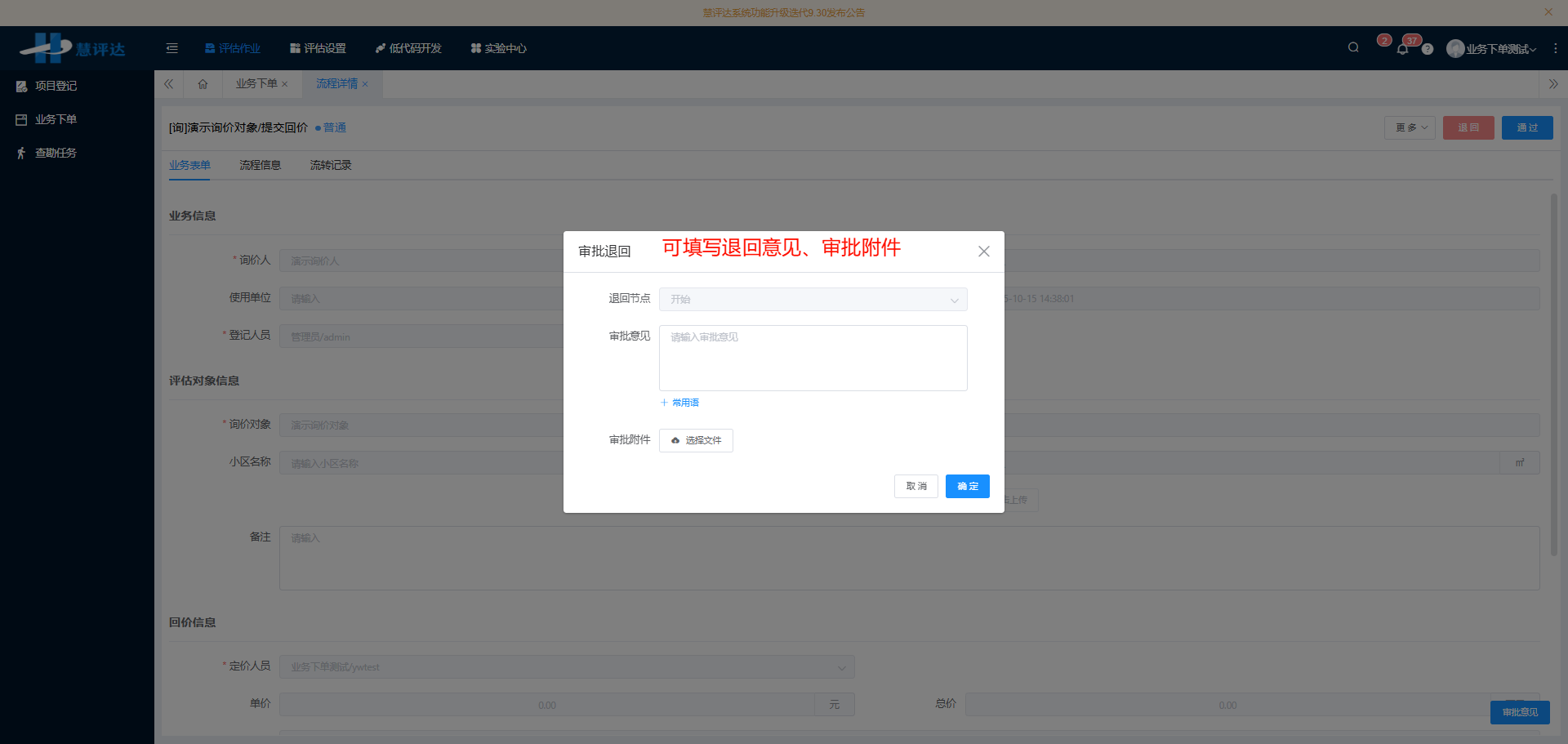The image size is (1568, 744).
Task: Open the 定价人员 selection dropdown
Action: 566,666
